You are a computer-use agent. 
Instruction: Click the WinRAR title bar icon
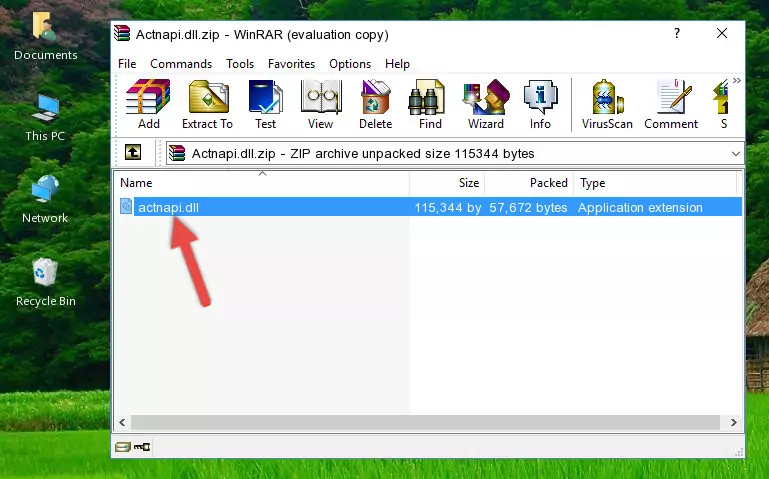[122, 34]
